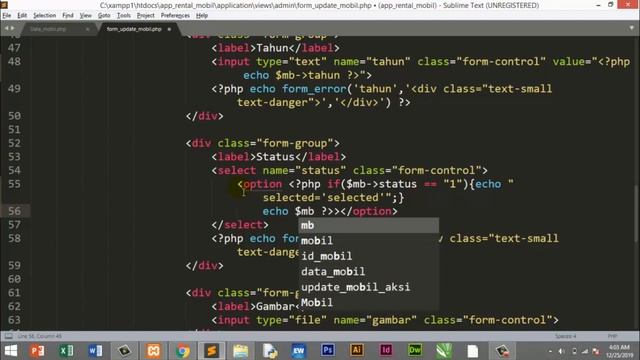This screenshot has height=360, width=640.
Task: Click the line and column status text
Action: 40,336
